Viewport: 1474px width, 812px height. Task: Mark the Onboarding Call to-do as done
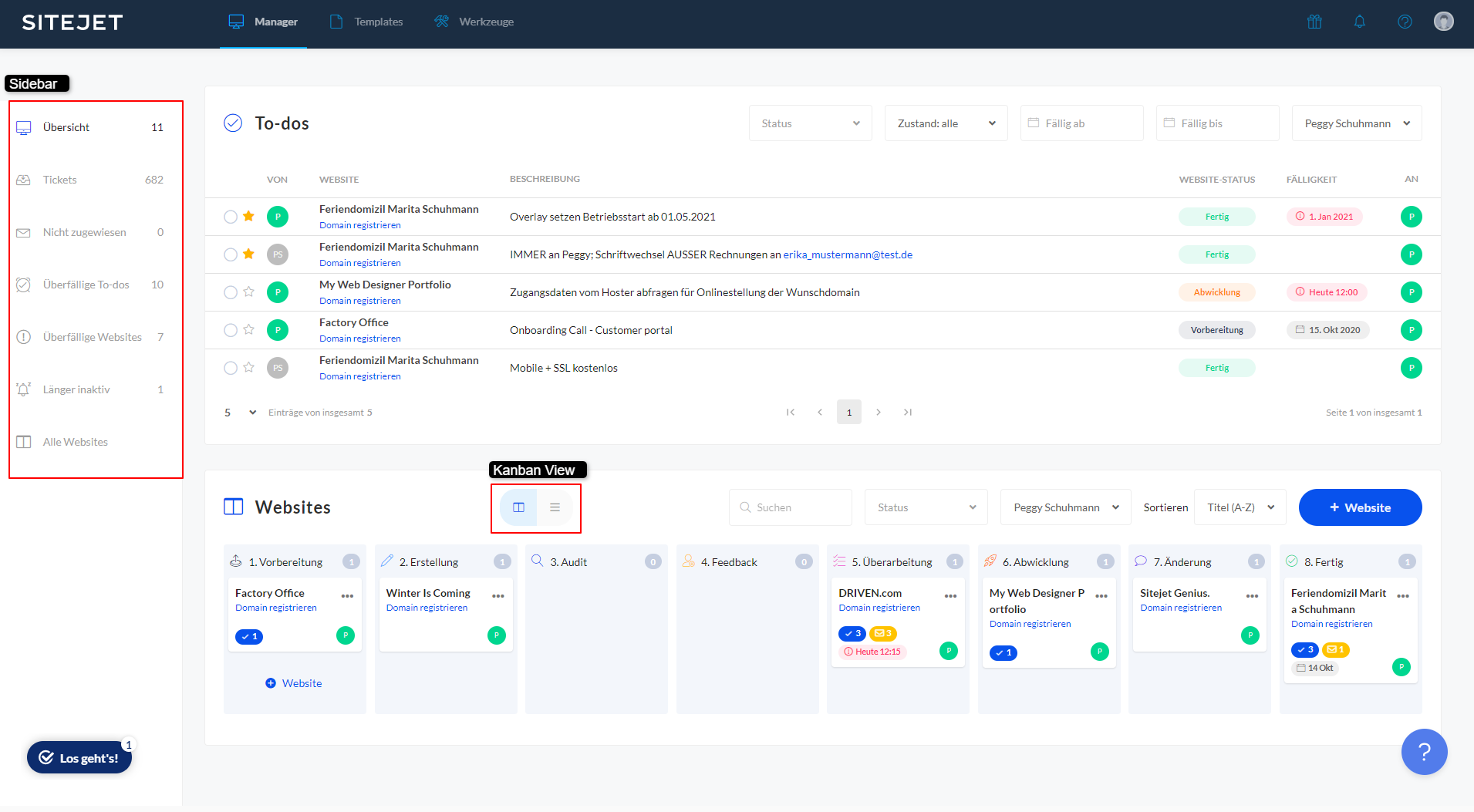[x=231, y=330]
